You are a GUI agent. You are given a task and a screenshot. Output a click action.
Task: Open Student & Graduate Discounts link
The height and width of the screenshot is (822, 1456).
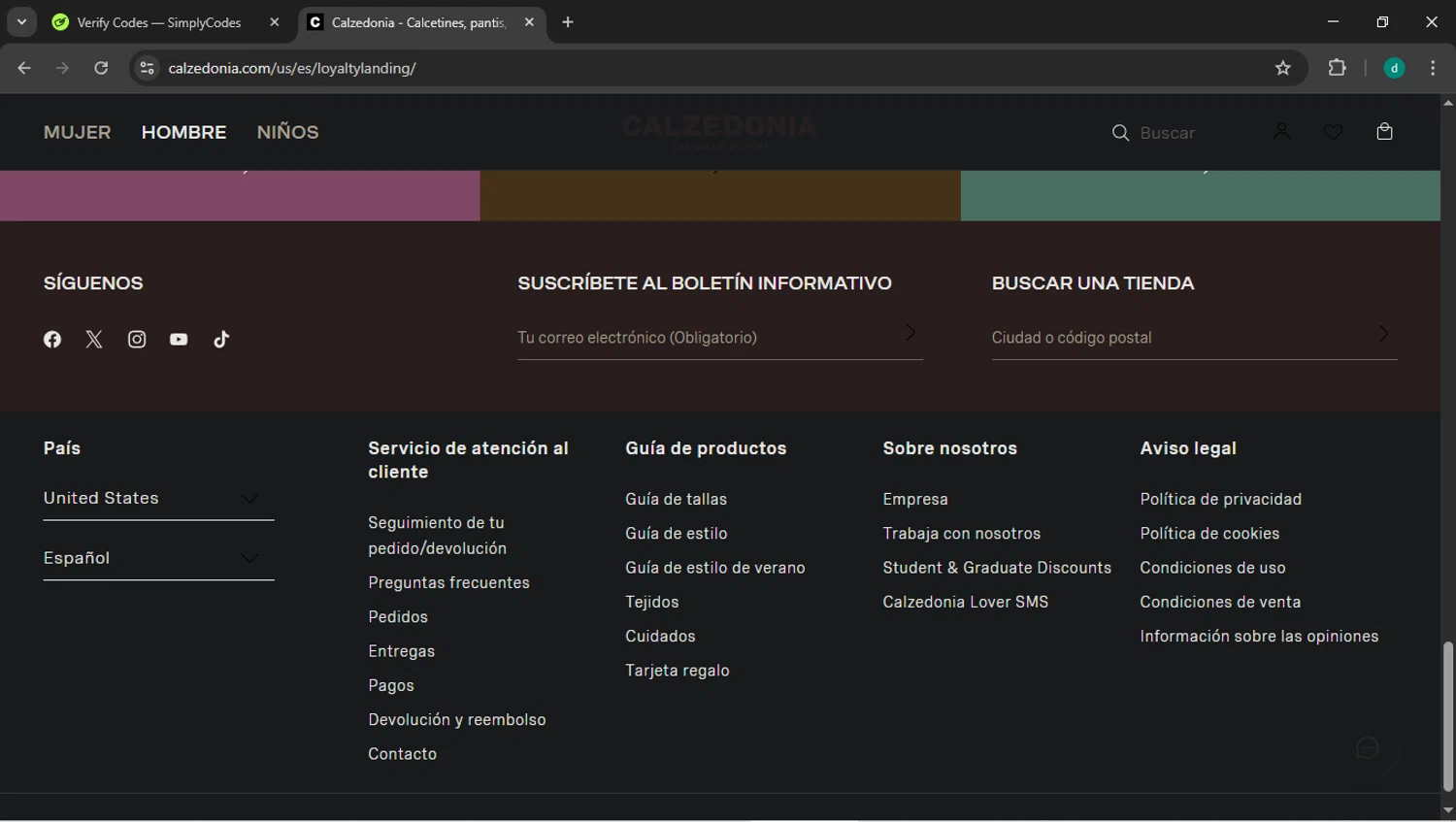pos(997,568)
